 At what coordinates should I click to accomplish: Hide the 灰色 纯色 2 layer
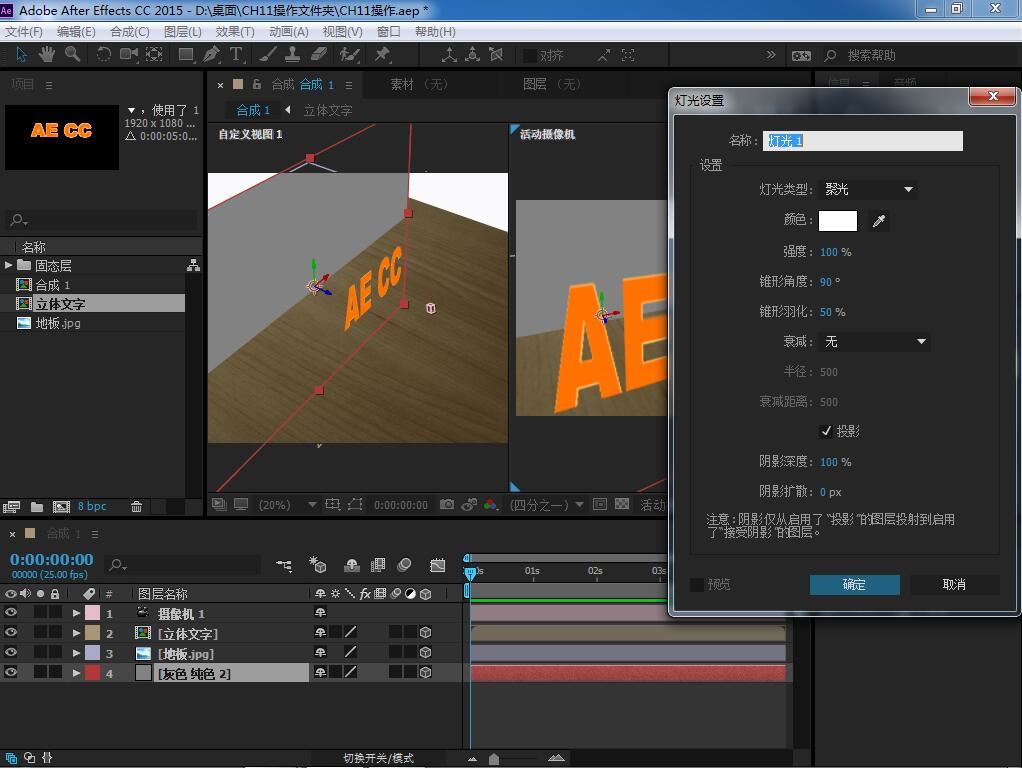pyautogui.click(x=11, y=672)
